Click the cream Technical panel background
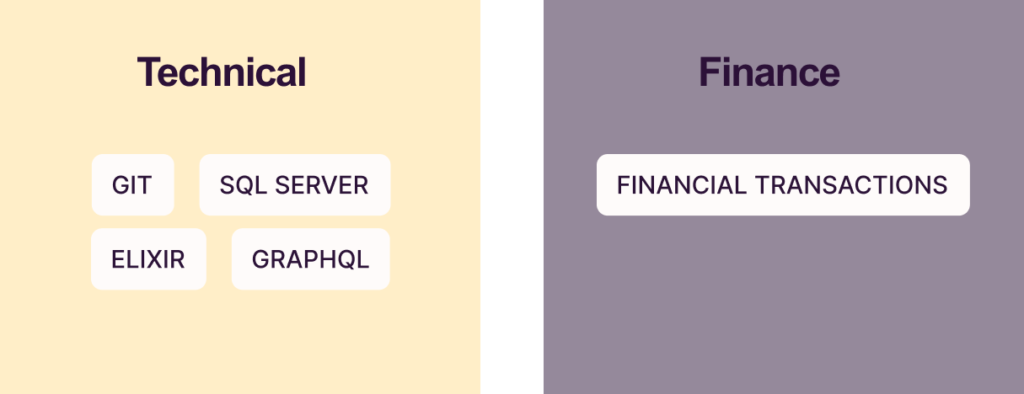The width and height of the screenshot is (1024, 394). (240, 340)
